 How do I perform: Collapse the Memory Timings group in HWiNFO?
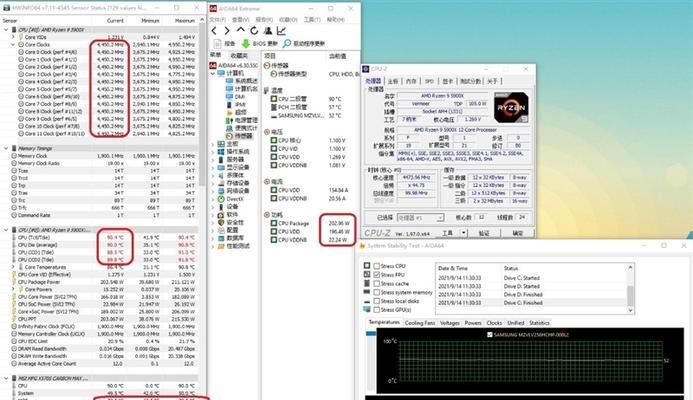6,149
